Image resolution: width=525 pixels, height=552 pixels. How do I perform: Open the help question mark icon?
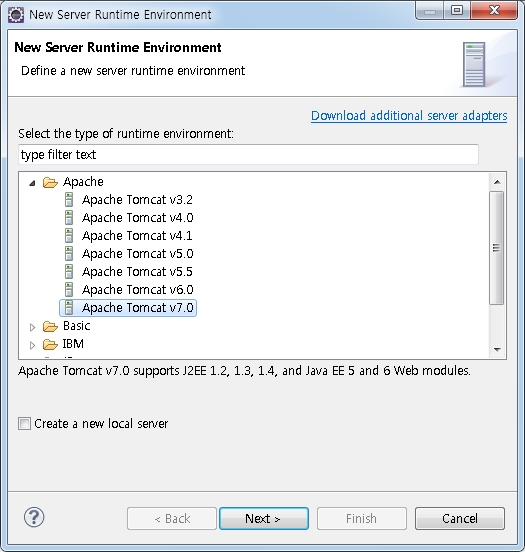(34, 517)
